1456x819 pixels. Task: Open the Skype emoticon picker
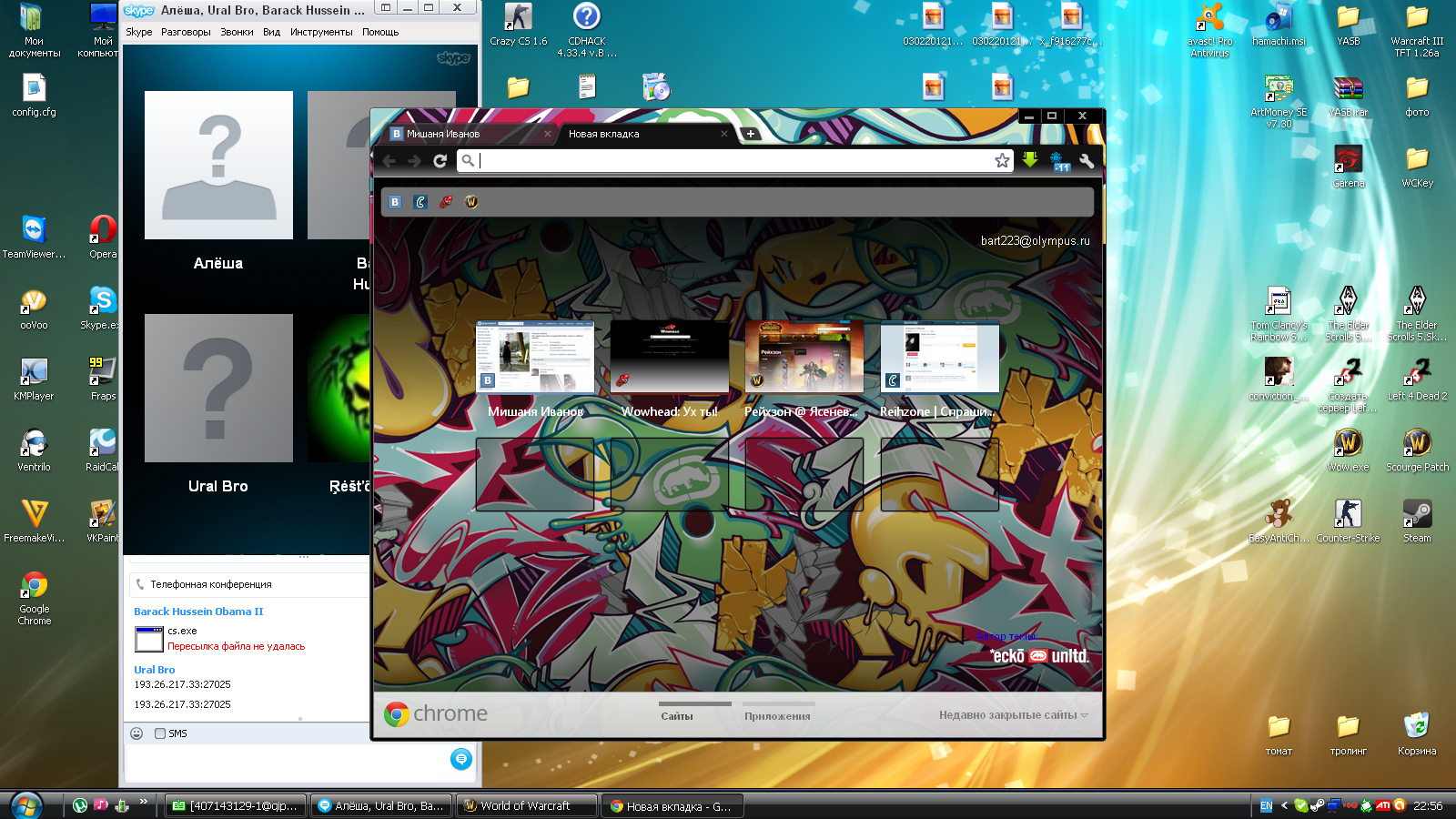tap(136, 733)
